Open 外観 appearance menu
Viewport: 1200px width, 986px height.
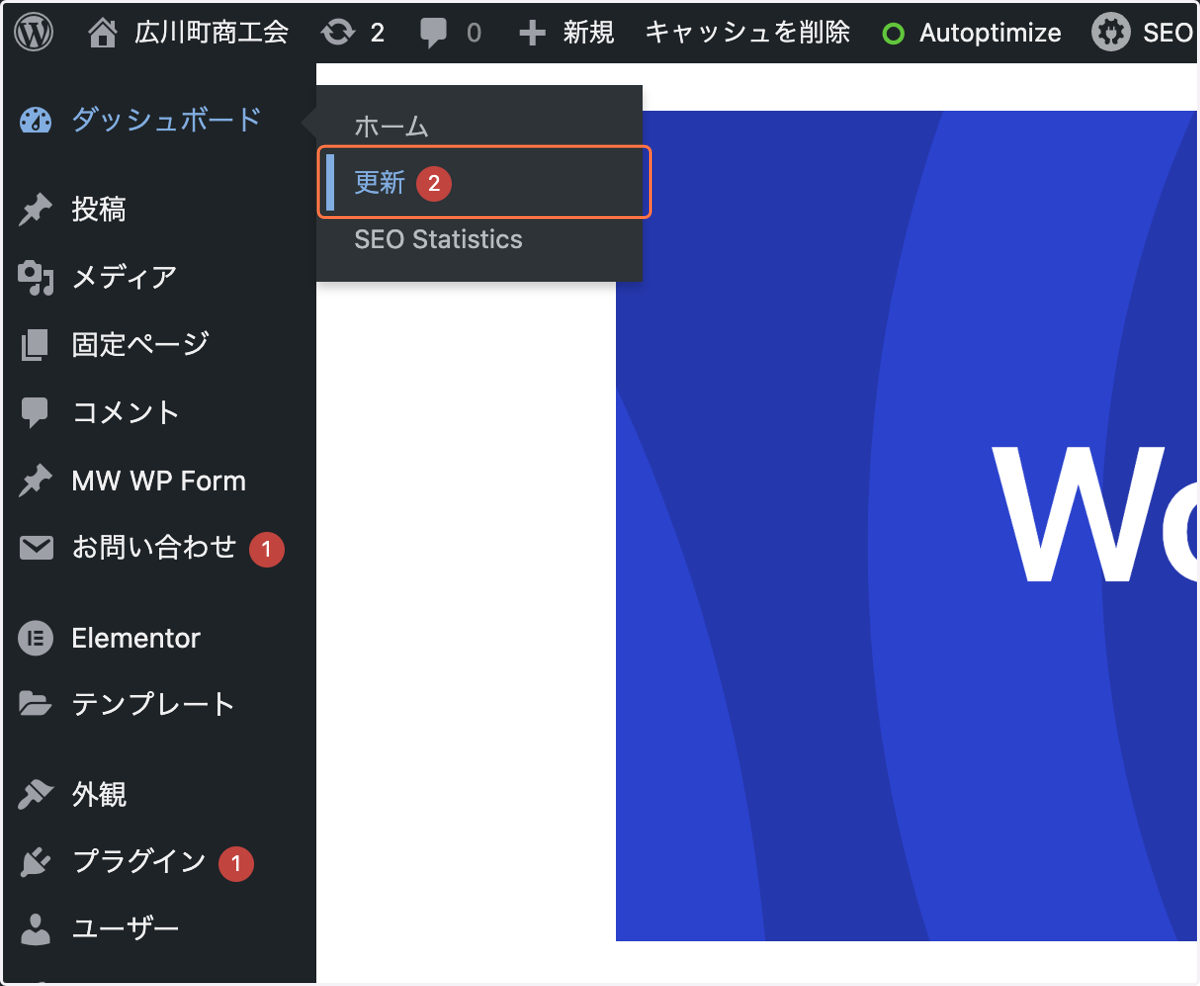coord(98,795)
